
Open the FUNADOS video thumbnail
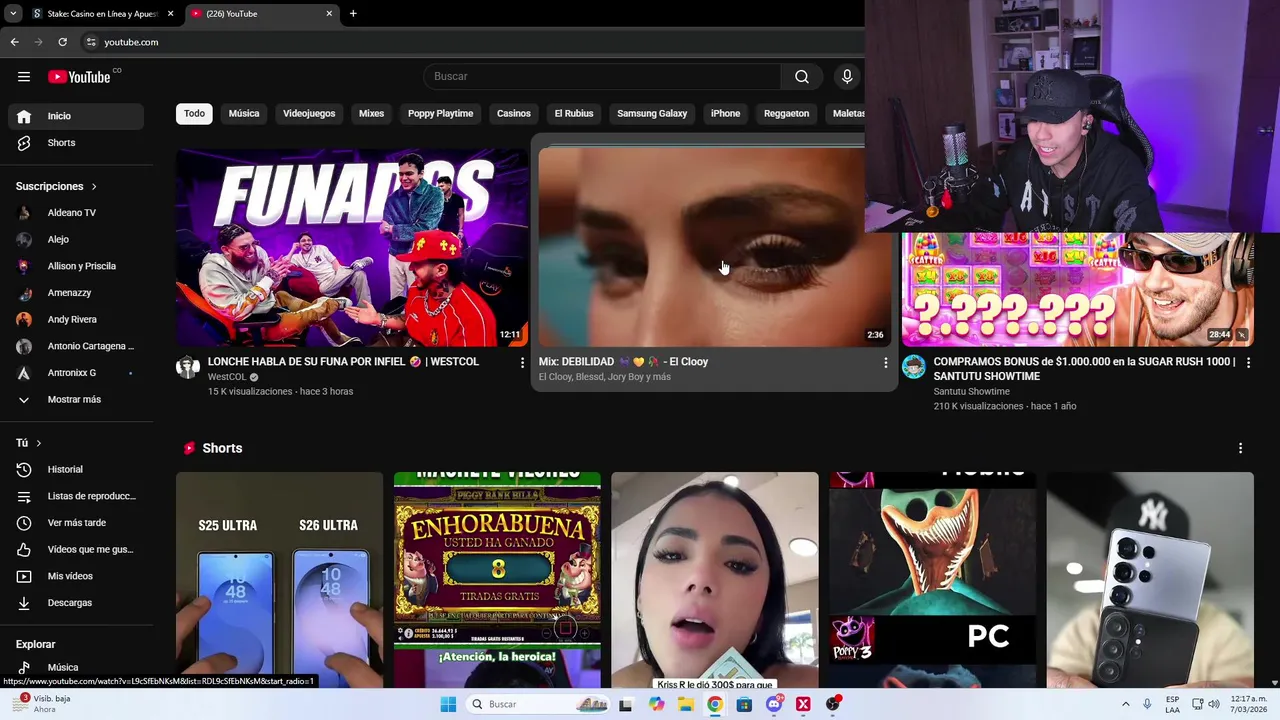click(352, 248)
